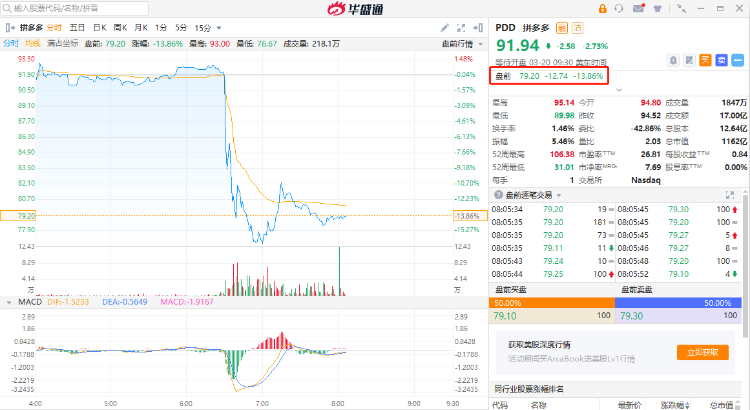Open the mail messages icon

pos(639,8)
